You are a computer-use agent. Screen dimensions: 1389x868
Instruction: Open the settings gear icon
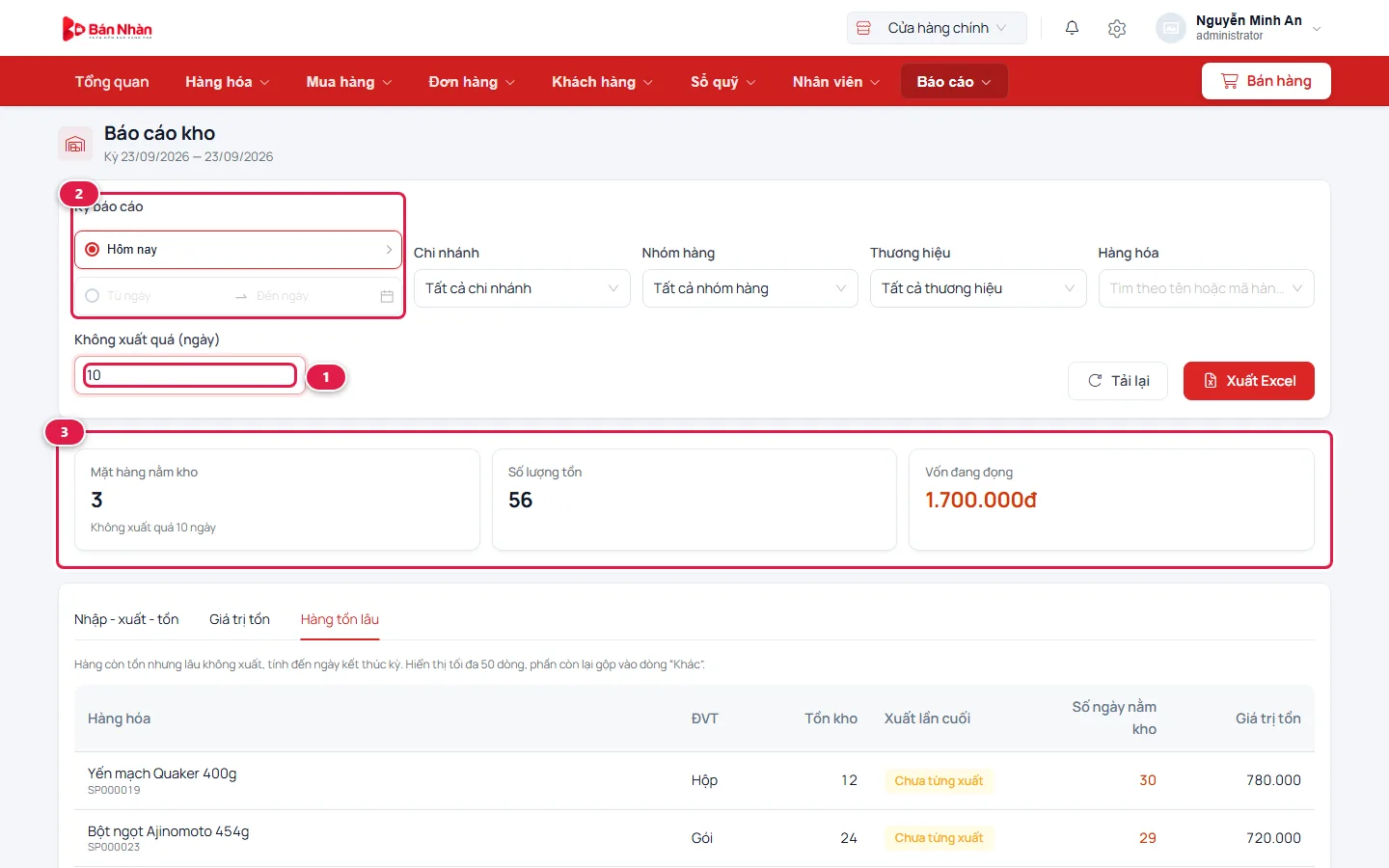pos(1117,28)
